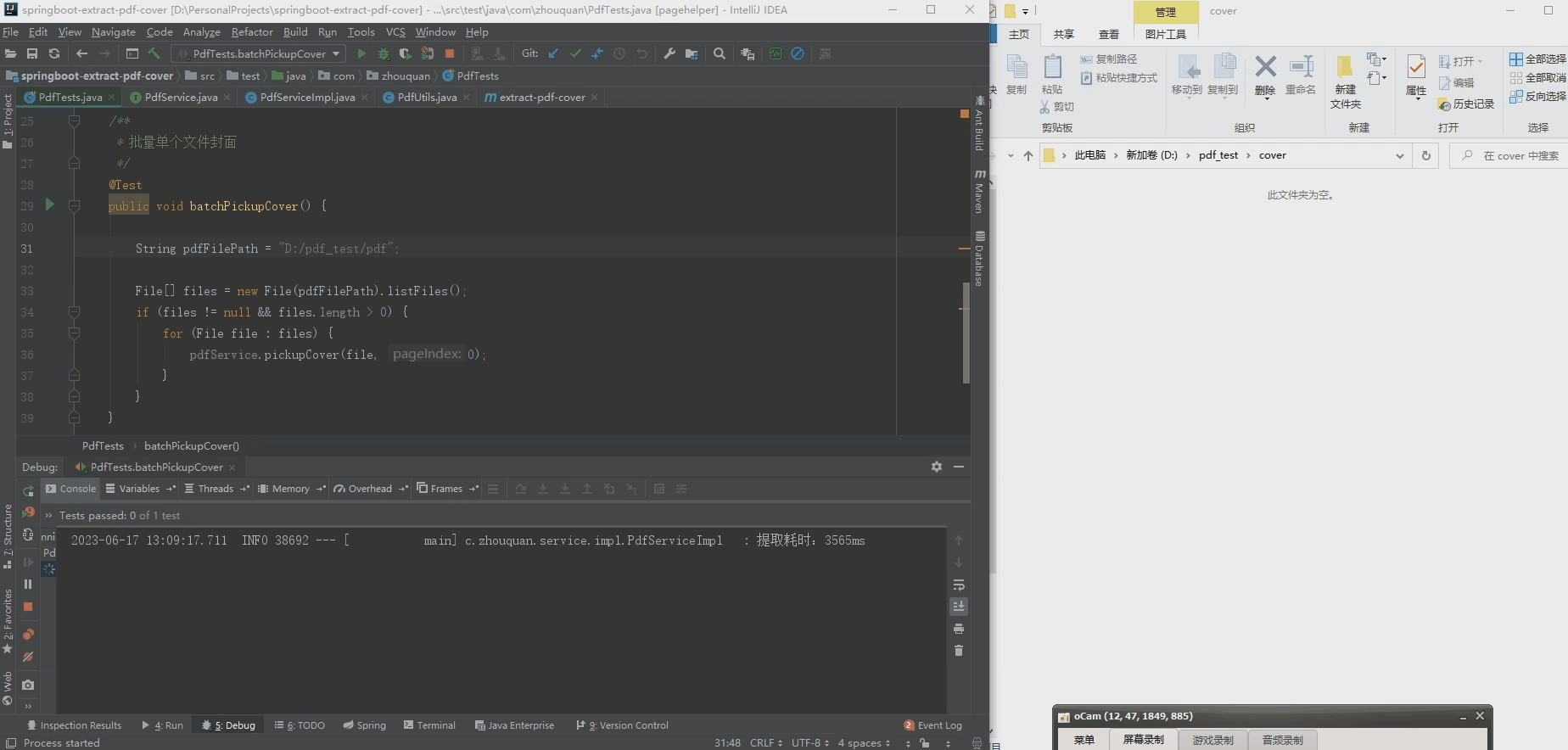The width and height of the screenshot is (1568, 750).
Task: Switch to the PdfServiceImpl.java editor tab
Action: (x=307, y=98)
